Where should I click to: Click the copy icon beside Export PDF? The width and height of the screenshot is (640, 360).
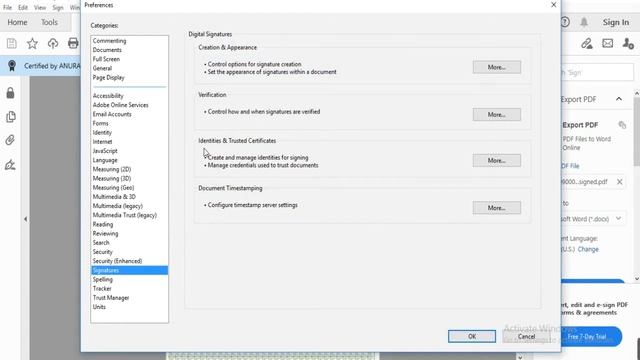(x=622, y=125)
